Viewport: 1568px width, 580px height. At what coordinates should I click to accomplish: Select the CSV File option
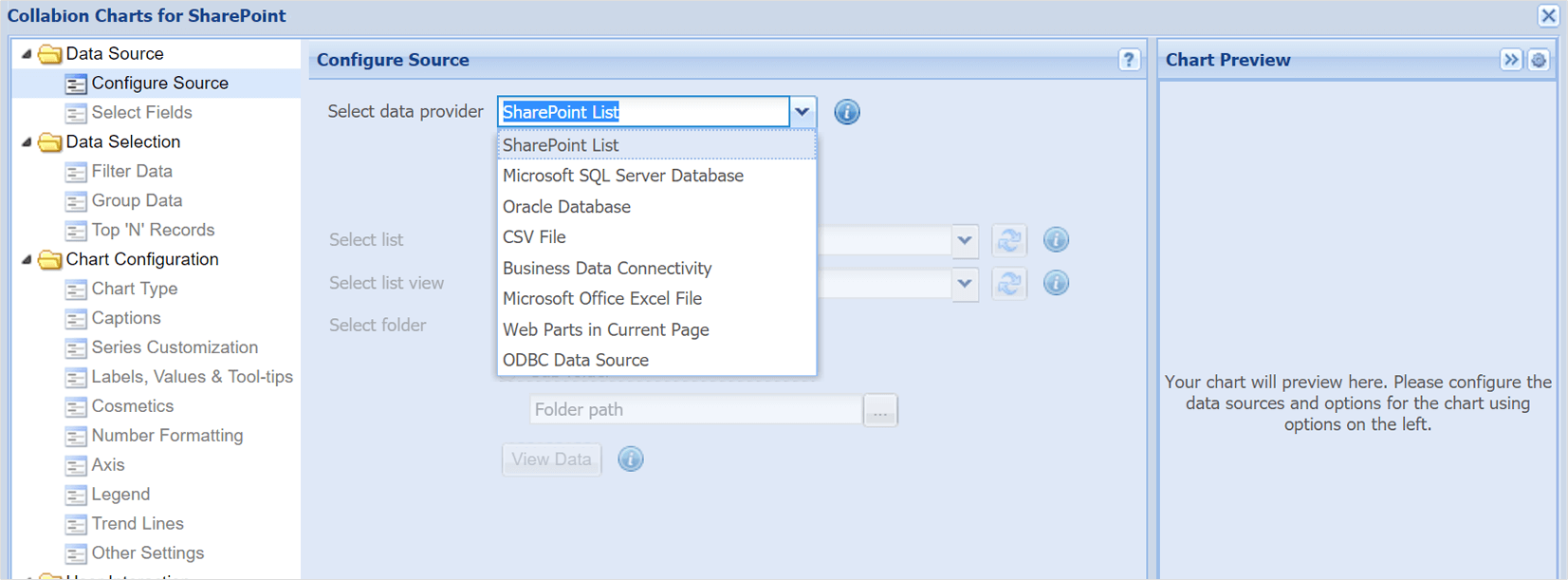pos(656,237)
